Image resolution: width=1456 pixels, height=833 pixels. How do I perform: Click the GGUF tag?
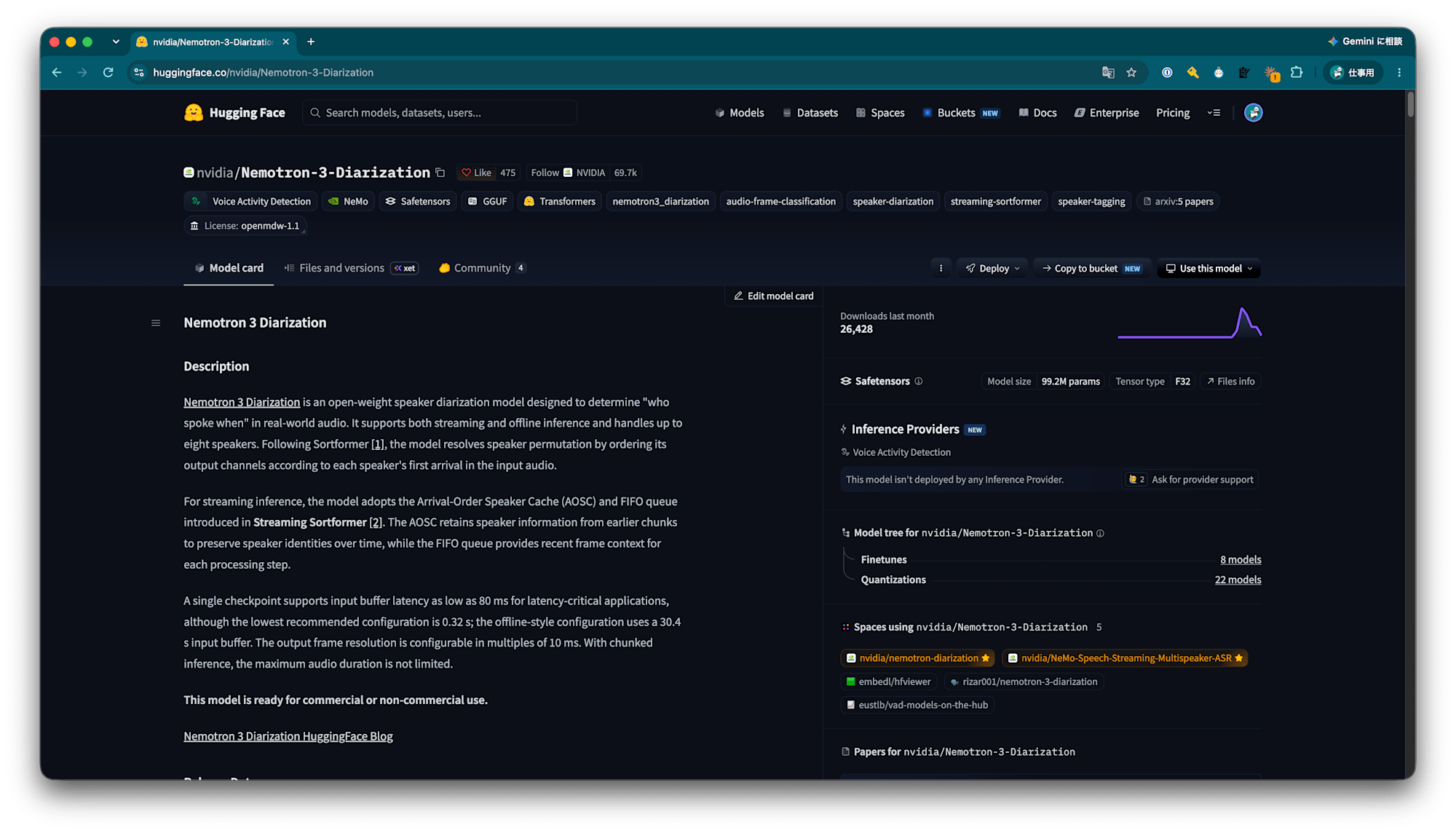click(x=487, y=202)
